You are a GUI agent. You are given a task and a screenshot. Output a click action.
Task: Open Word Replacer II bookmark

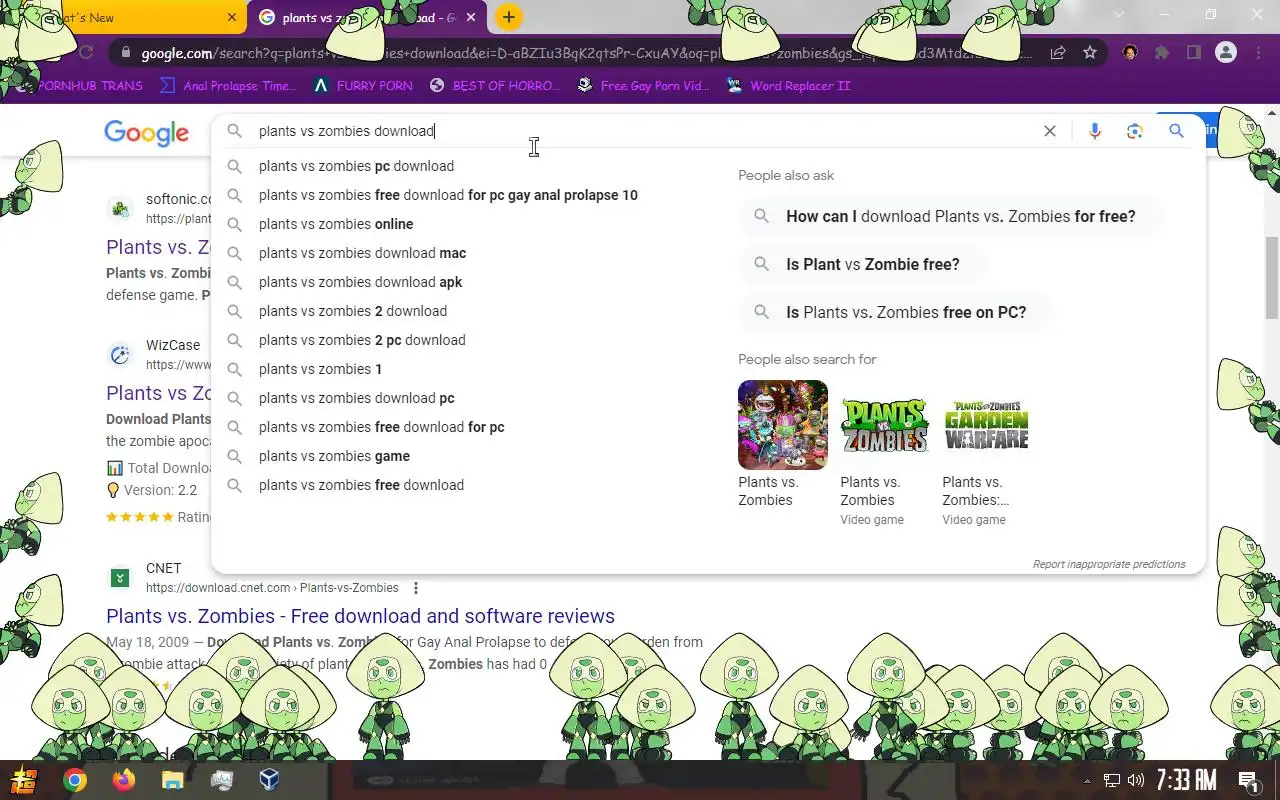tap(788, 86)
